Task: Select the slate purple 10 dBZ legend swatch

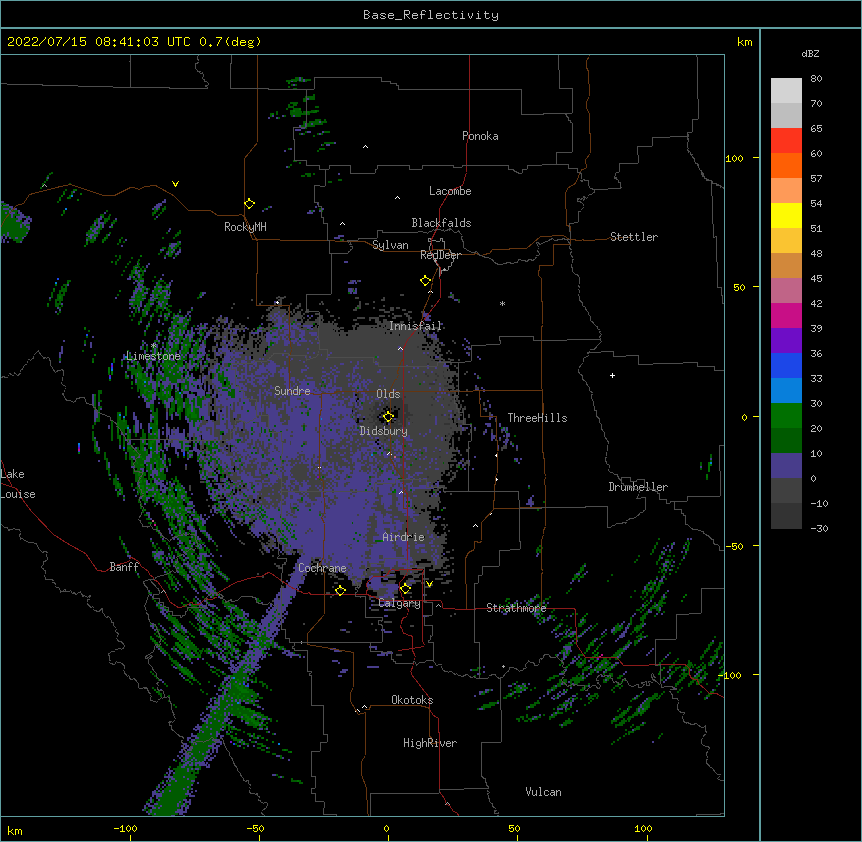Action: point(786,466)
